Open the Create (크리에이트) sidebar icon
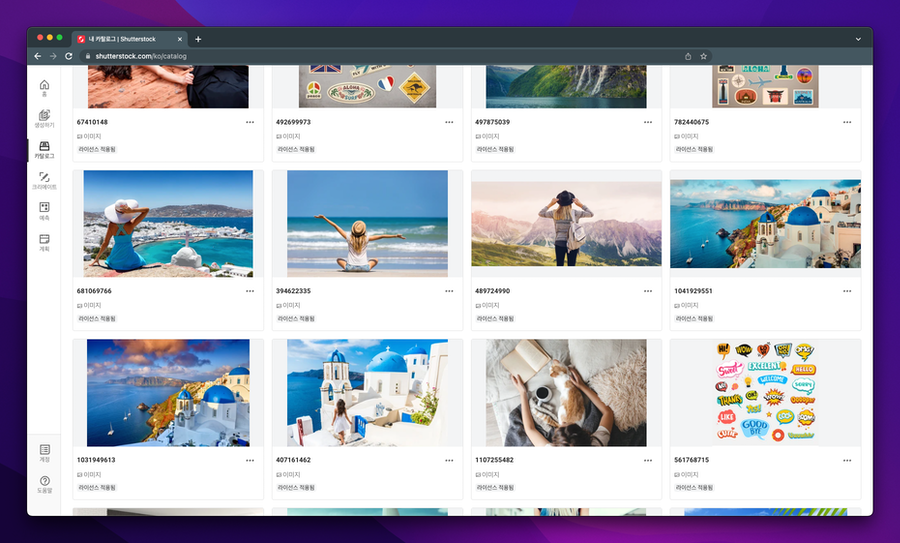Screen dimensions: 900x543 point(44,181)
